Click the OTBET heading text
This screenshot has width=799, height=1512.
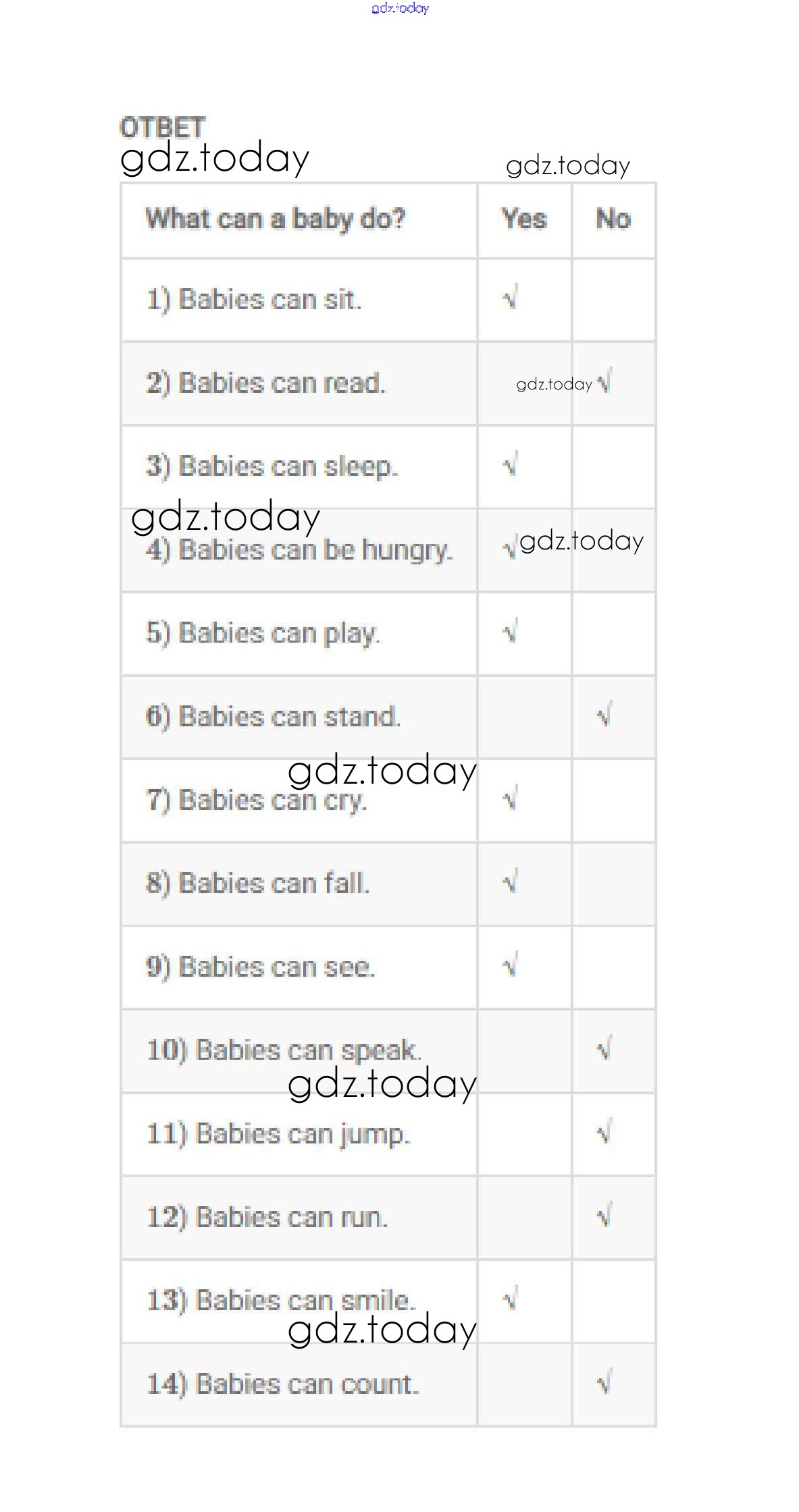click(x=162, y=127)
